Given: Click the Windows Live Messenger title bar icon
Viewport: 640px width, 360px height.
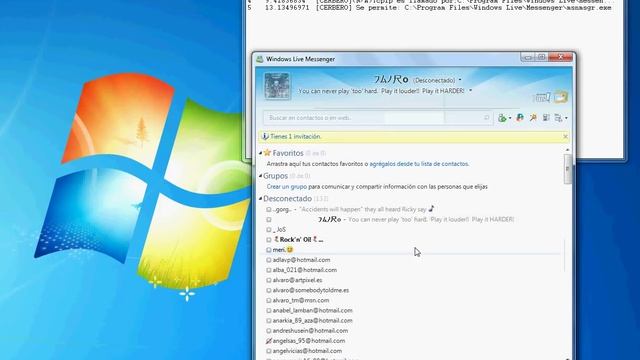Looking at the screenshot, I should pos(260,59).
